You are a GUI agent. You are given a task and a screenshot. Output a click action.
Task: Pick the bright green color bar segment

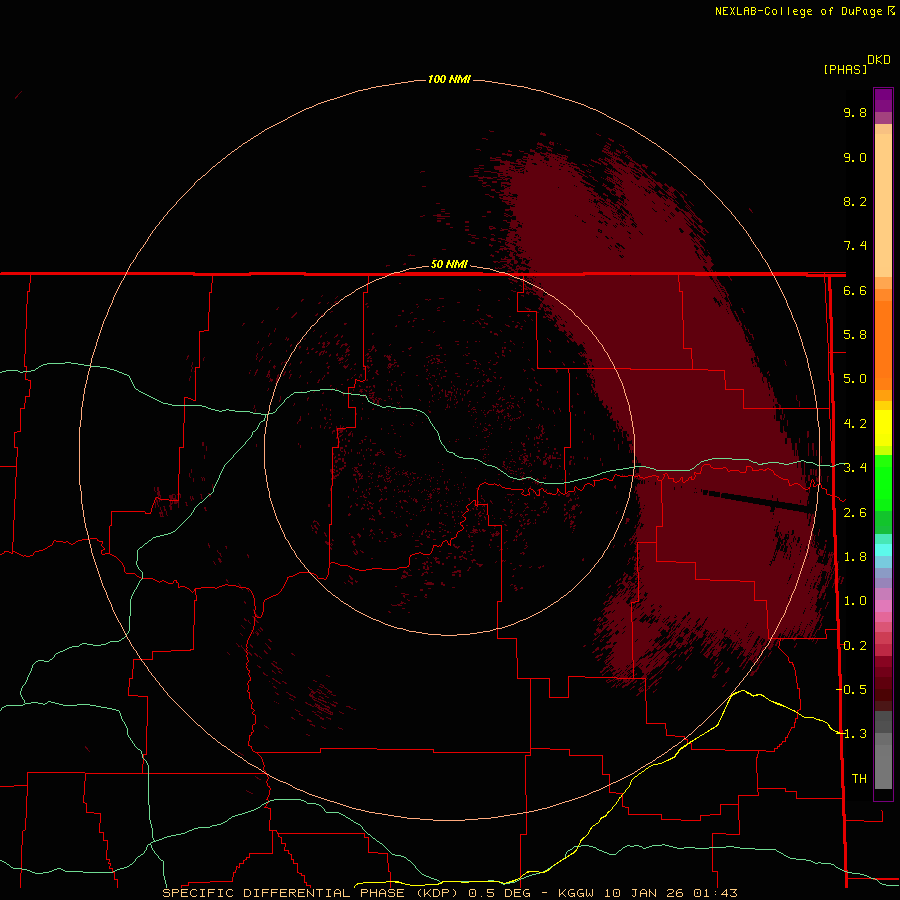(883, 482)
